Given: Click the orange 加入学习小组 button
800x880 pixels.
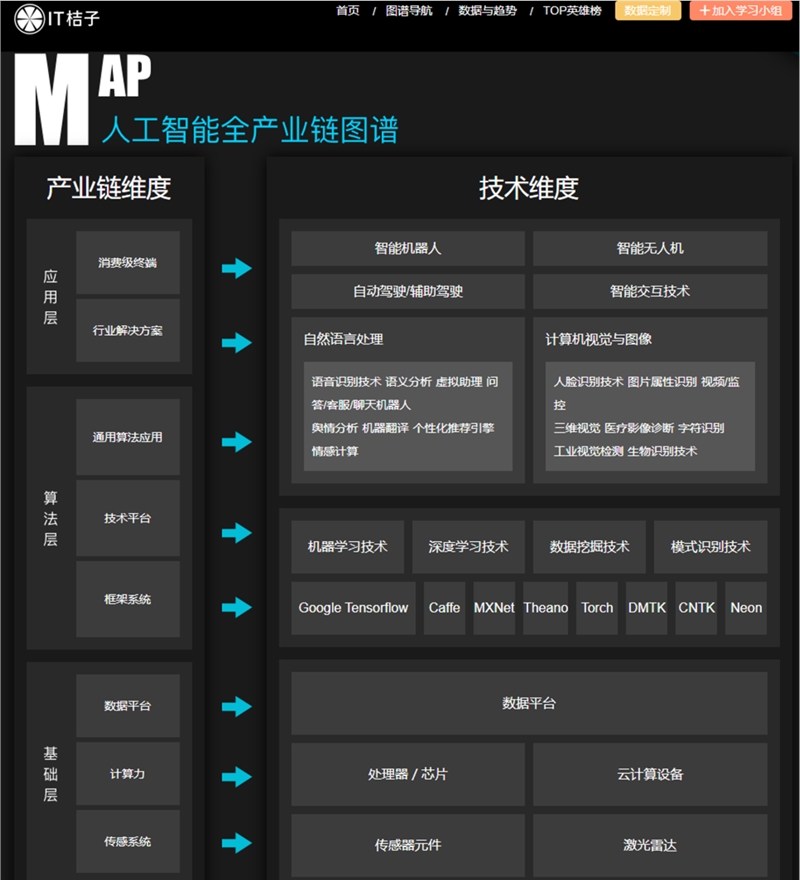Looking at the screenshot, I should click(x=742, y=11).
